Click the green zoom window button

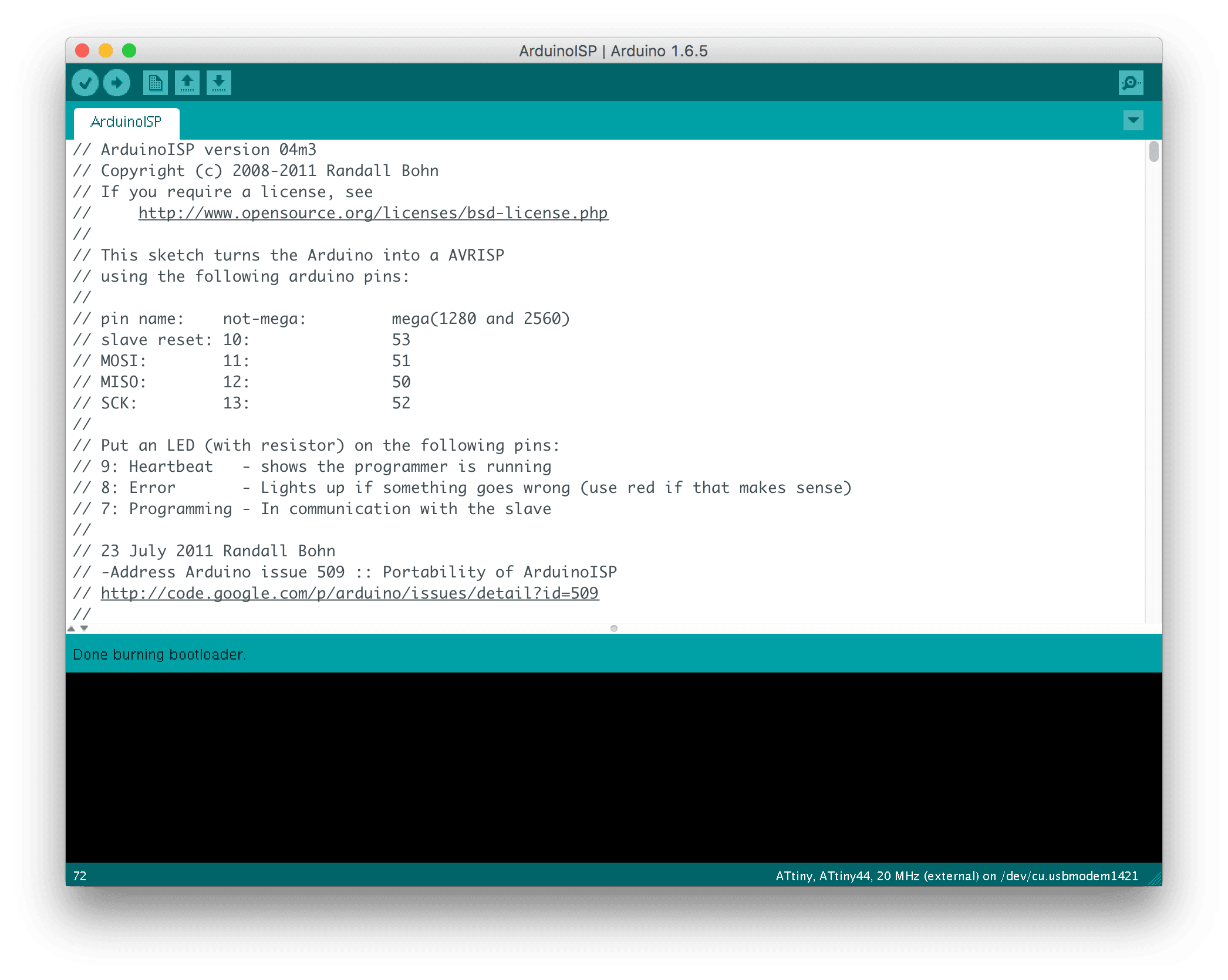[129, 50]
